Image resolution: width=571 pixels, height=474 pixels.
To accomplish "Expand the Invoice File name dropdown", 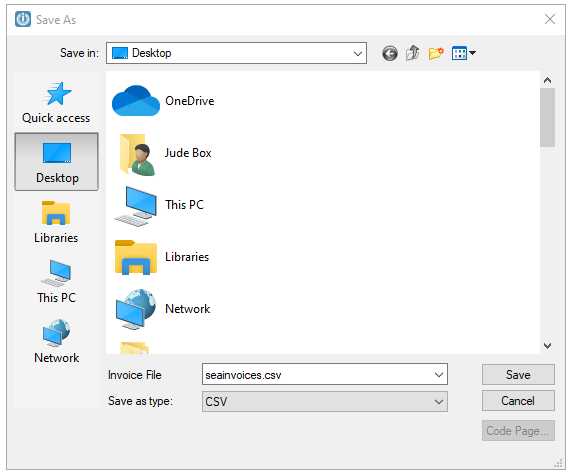I will [439, 375].
